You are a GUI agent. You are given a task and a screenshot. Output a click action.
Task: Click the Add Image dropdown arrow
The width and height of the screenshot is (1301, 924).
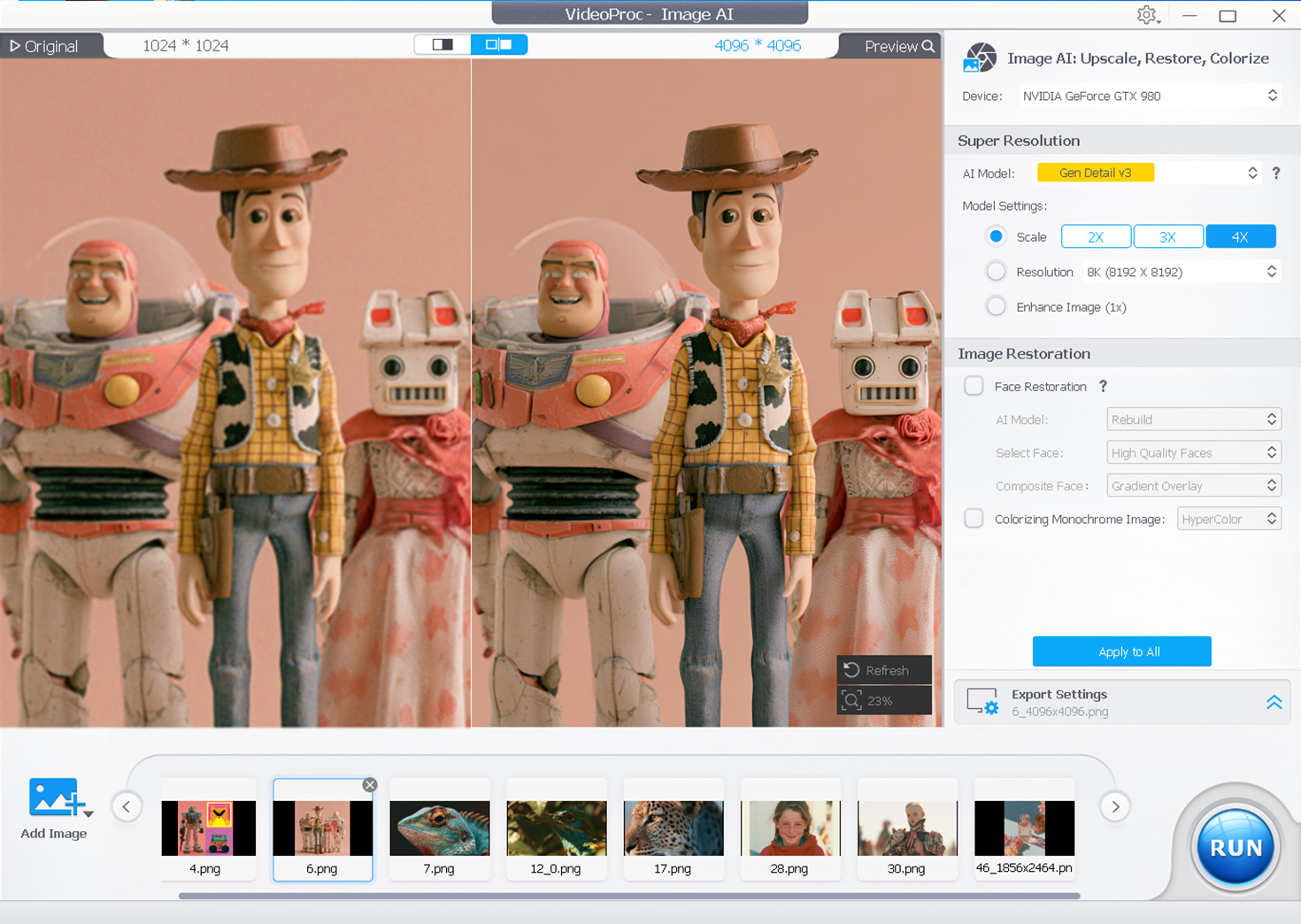(89, 812)
